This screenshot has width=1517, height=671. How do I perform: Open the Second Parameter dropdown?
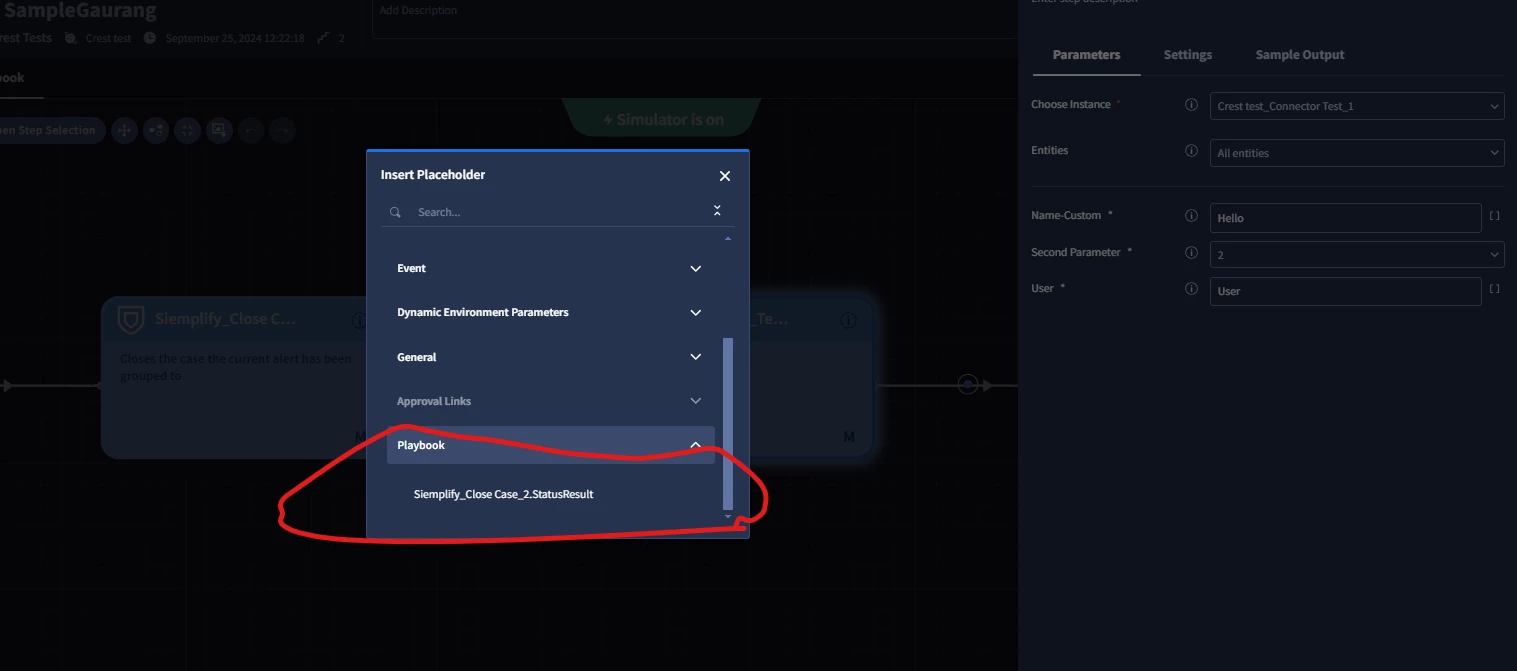1357,254
